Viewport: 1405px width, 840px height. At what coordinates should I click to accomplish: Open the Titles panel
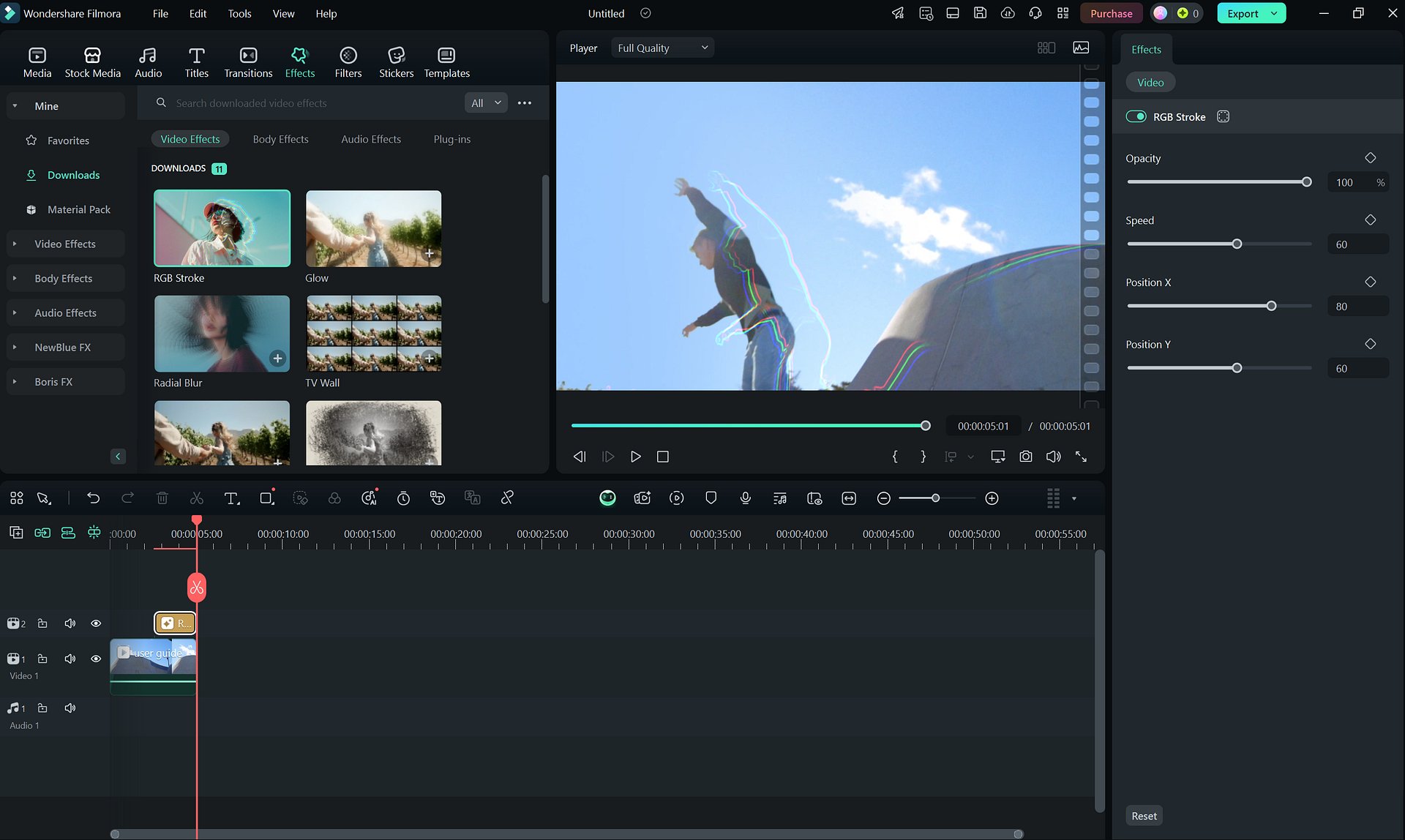196,61
